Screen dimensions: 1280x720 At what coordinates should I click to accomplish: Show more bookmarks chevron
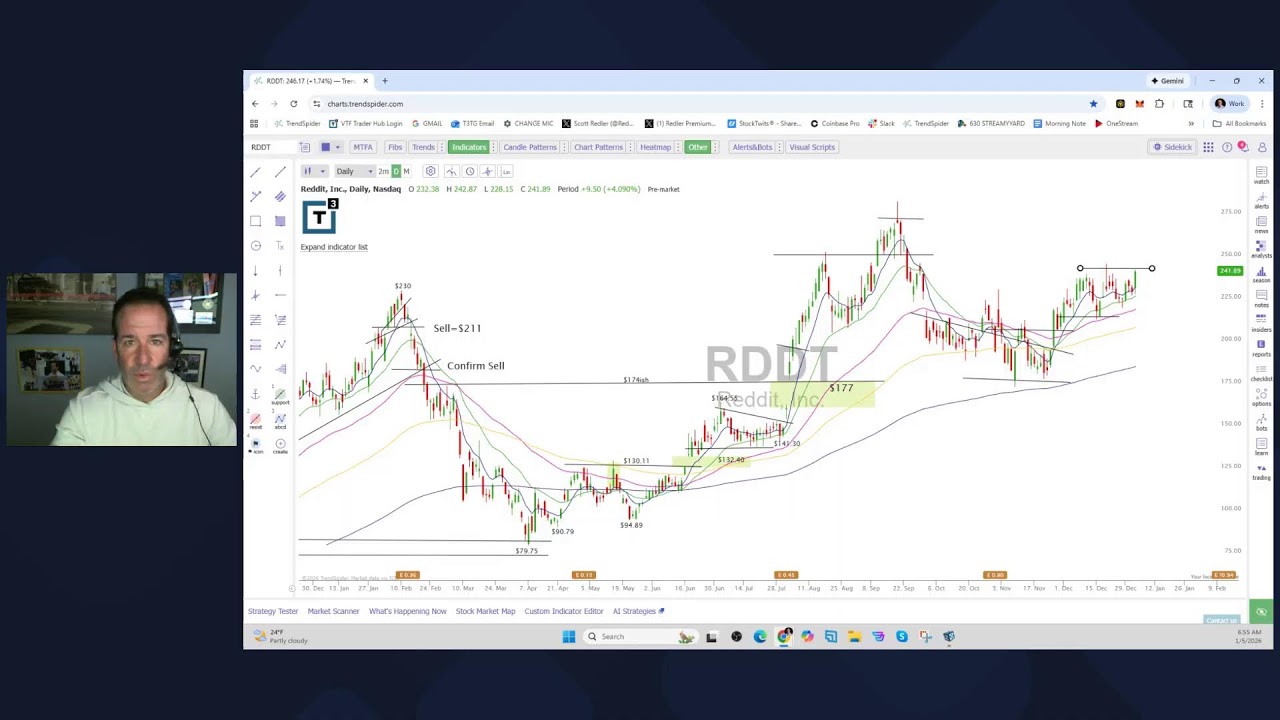tap(1191, 124)
